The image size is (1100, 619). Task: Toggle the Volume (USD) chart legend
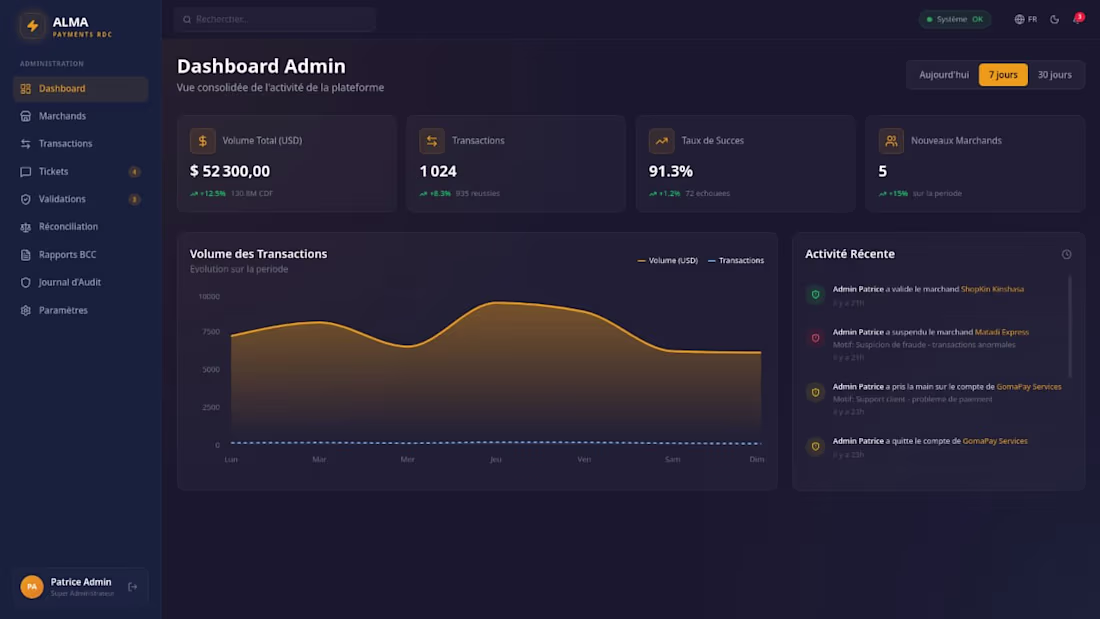668,260
